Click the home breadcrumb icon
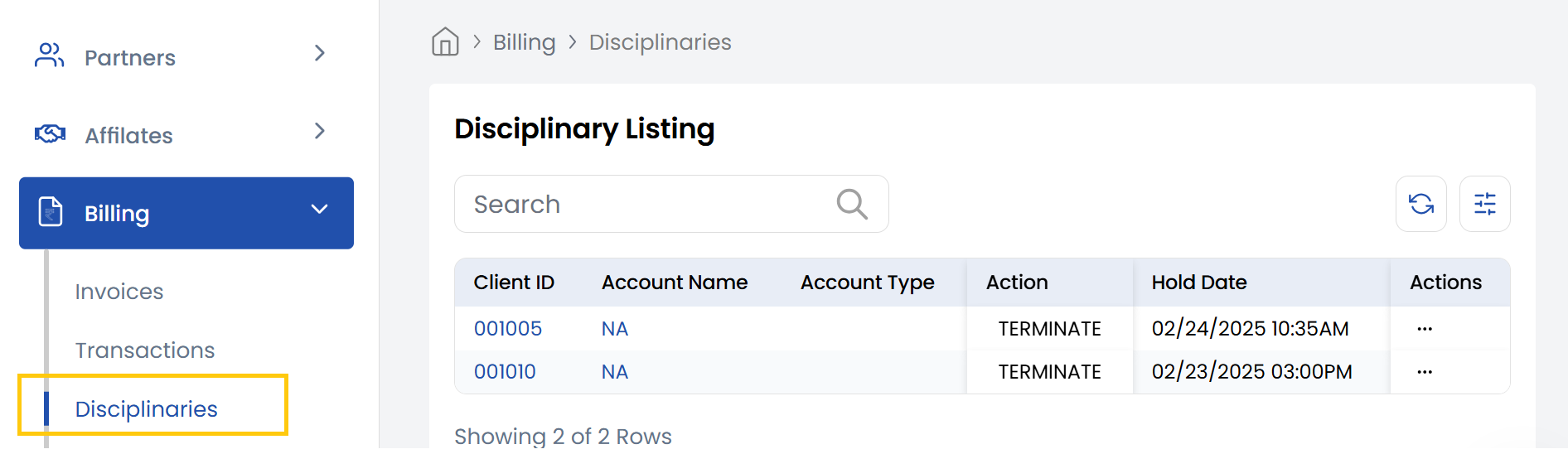 coord(445,41)
